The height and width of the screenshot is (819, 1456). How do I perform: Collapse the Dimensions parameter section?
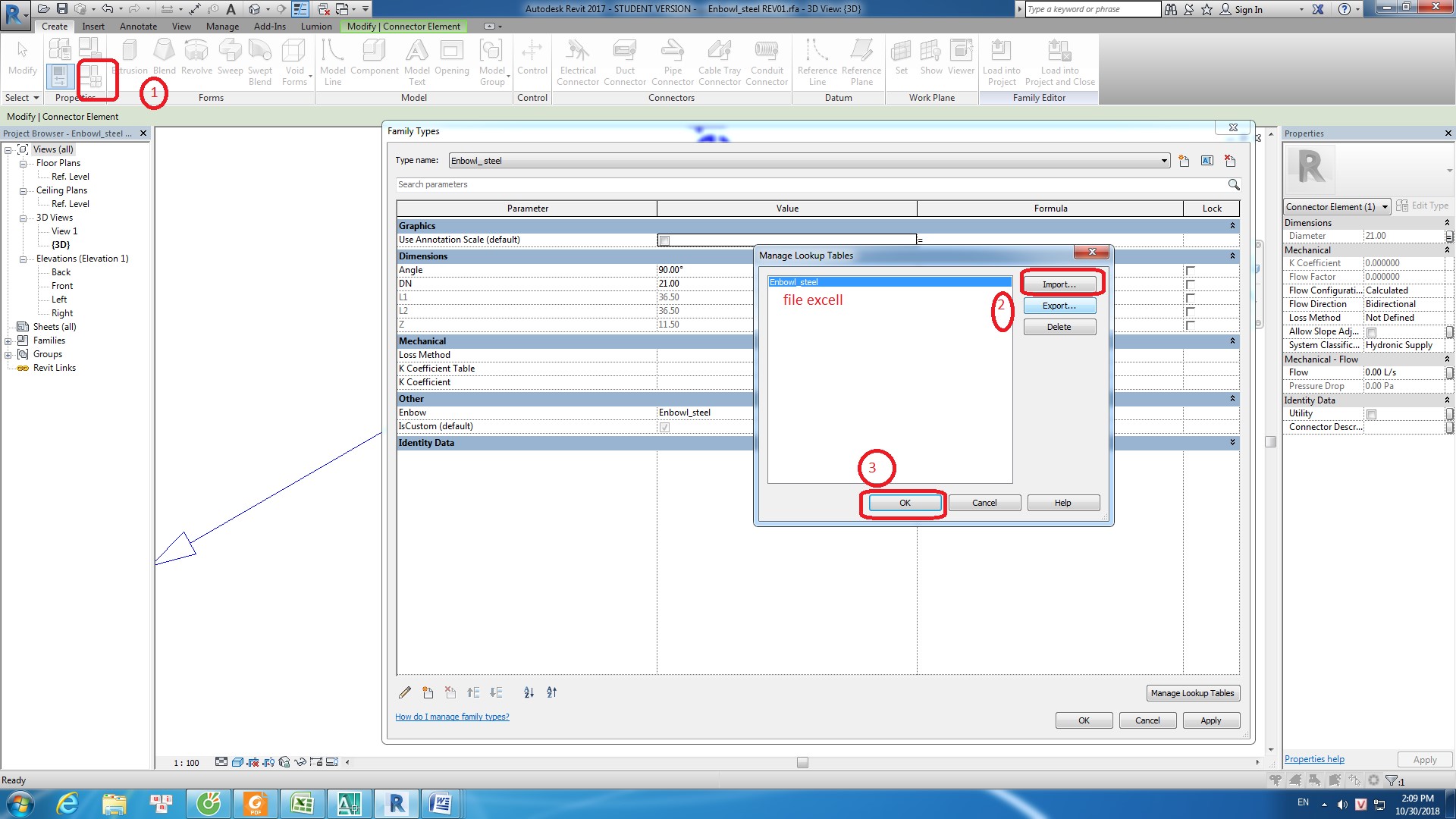click(x=1232, y=256)
